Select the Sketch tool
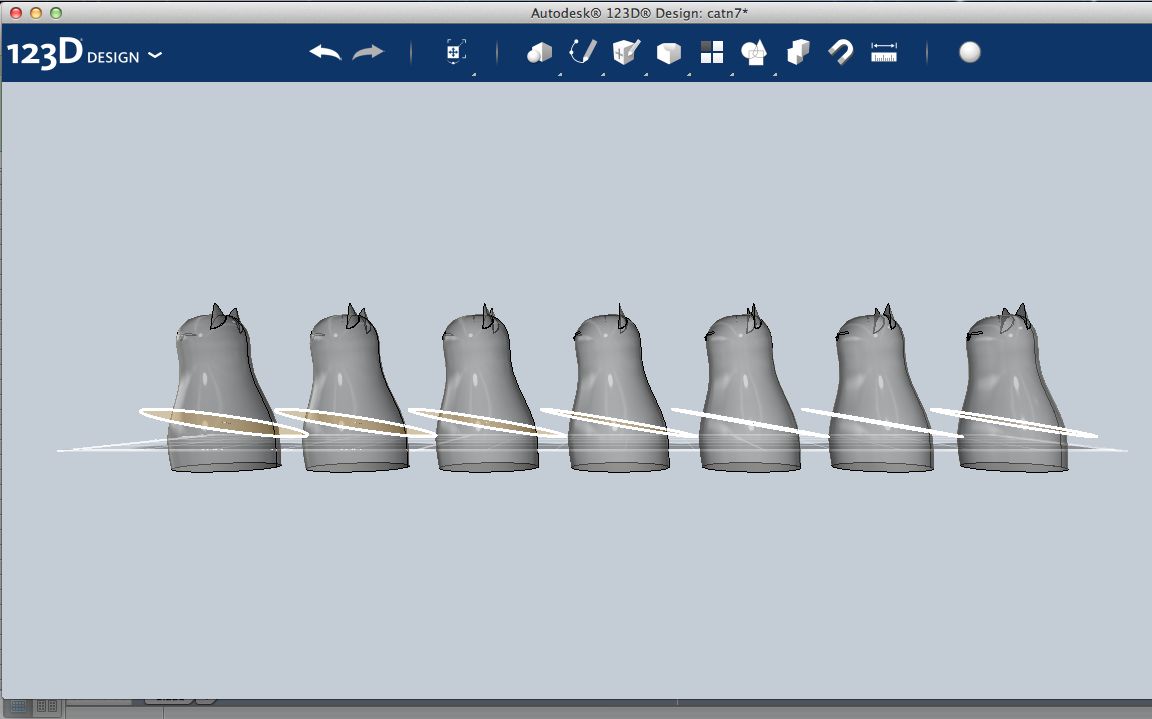 pyautogui.click(x=583, y=52)
